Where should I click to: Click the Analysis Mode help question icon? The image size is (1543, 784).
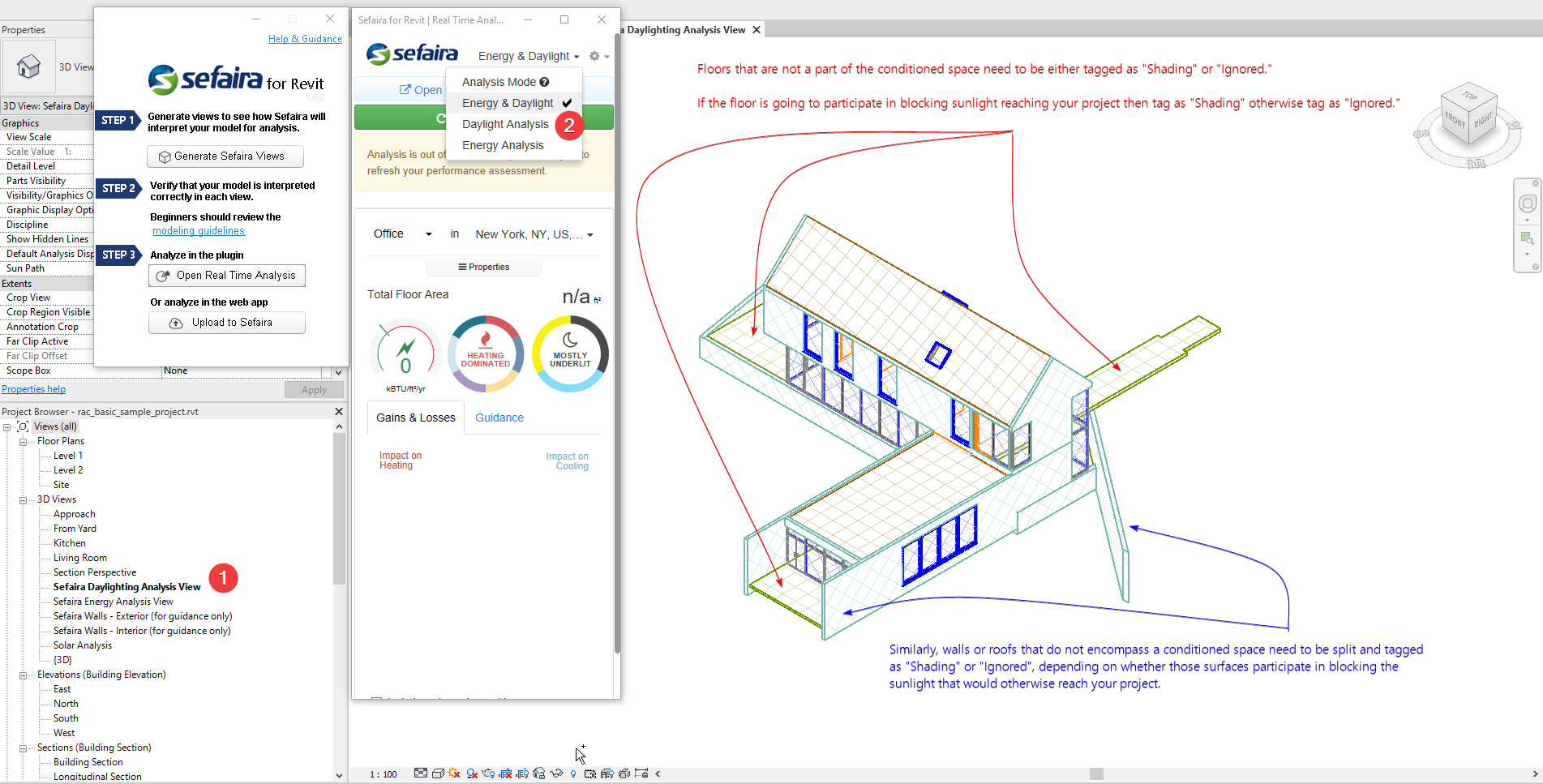tap(544, 82)
